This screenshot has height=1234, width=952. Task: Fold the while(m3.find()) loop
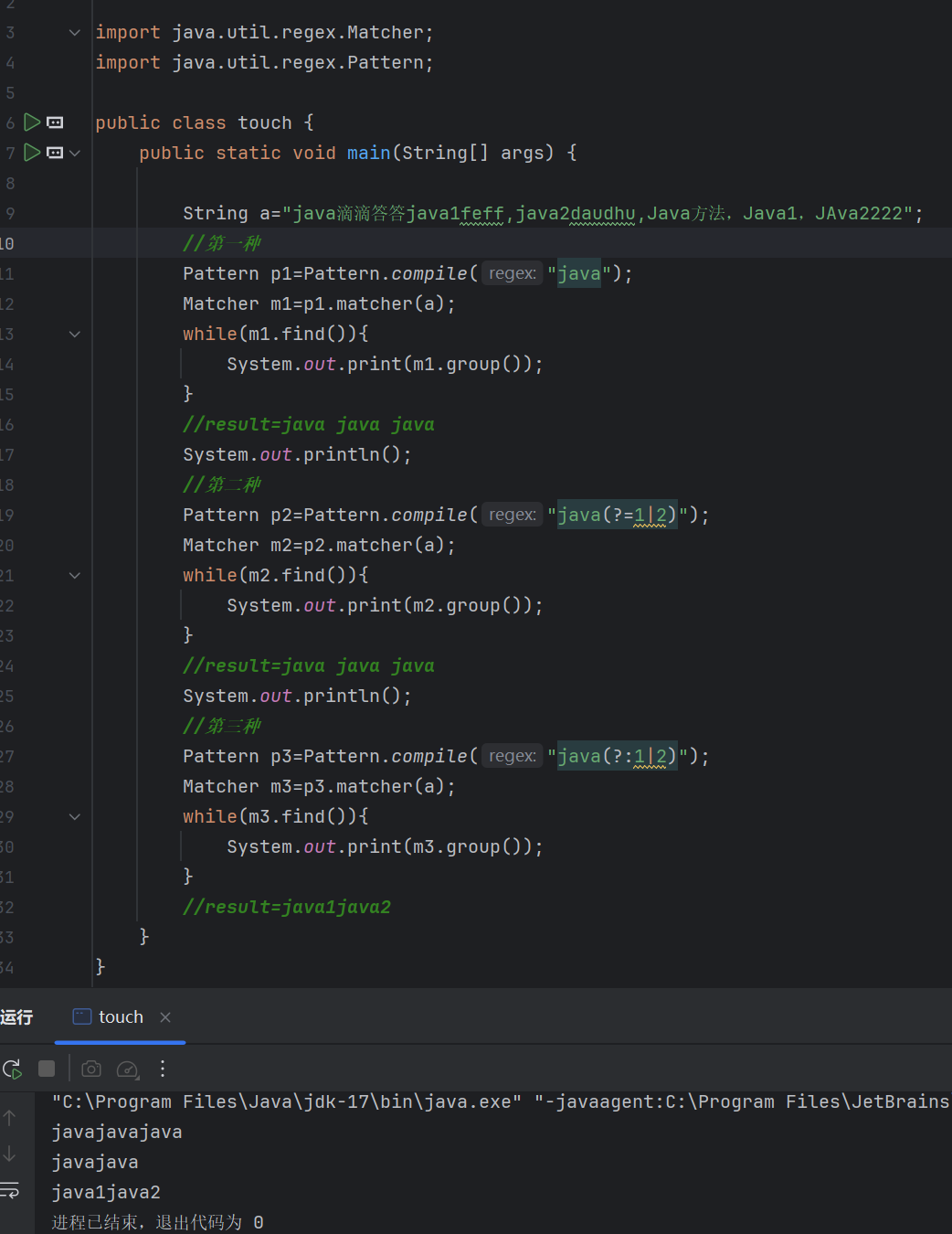click(75, 817)
